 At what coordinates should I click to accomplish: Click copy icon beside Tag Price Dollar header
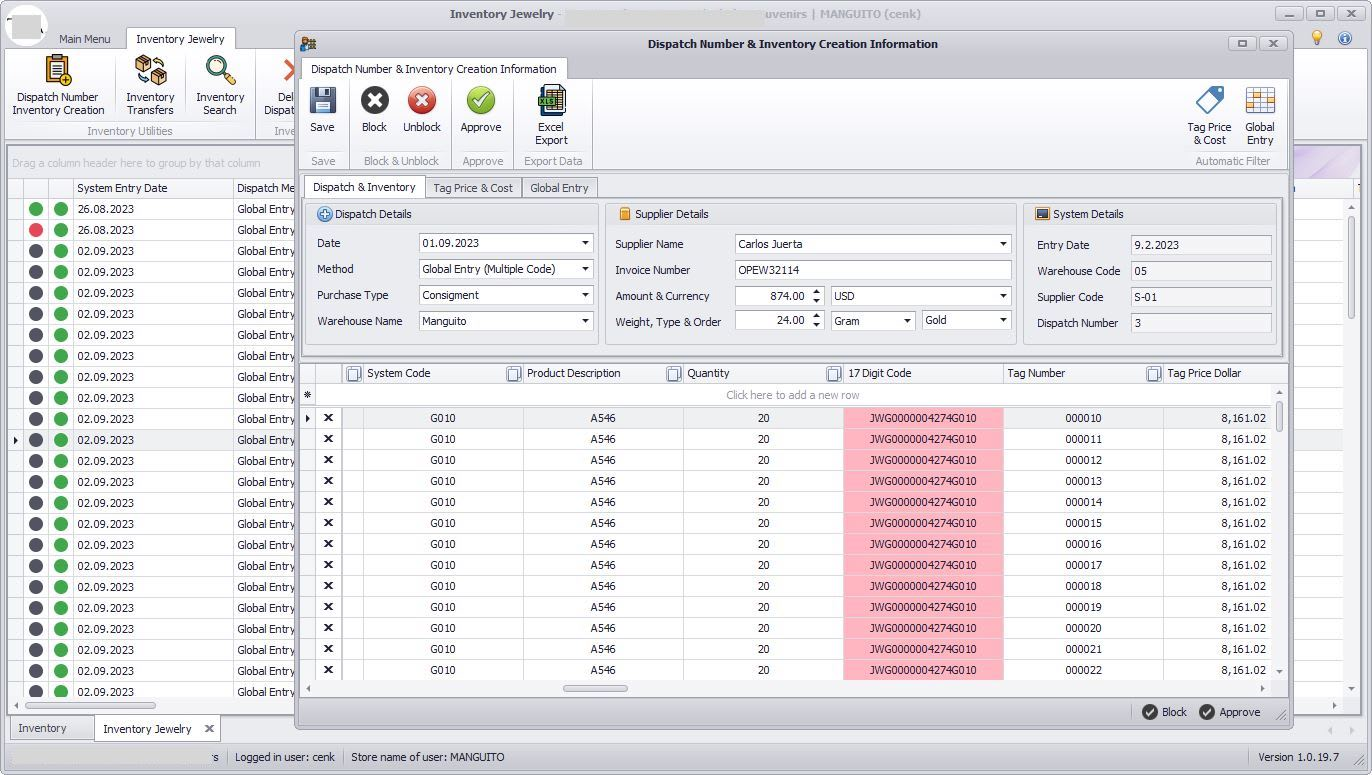[1153, 373]
